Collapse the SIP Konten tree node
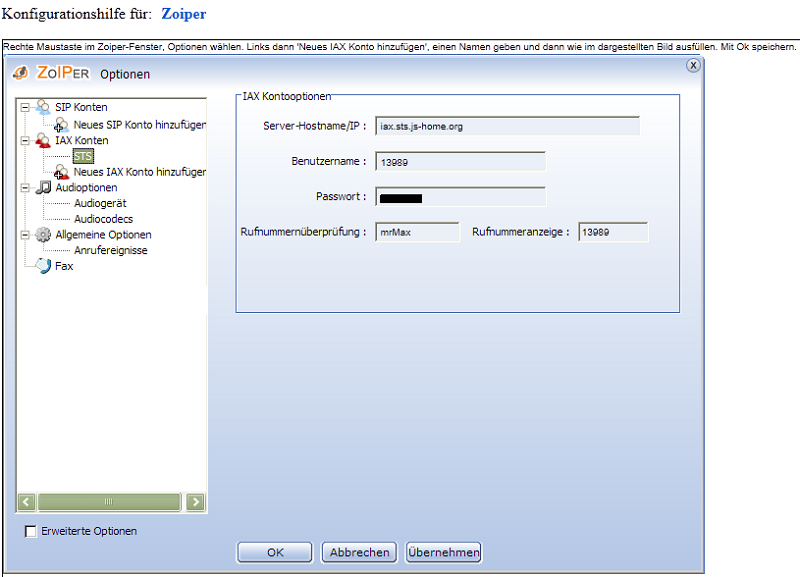This screenshot has height=577, width=800. (24, 107)
